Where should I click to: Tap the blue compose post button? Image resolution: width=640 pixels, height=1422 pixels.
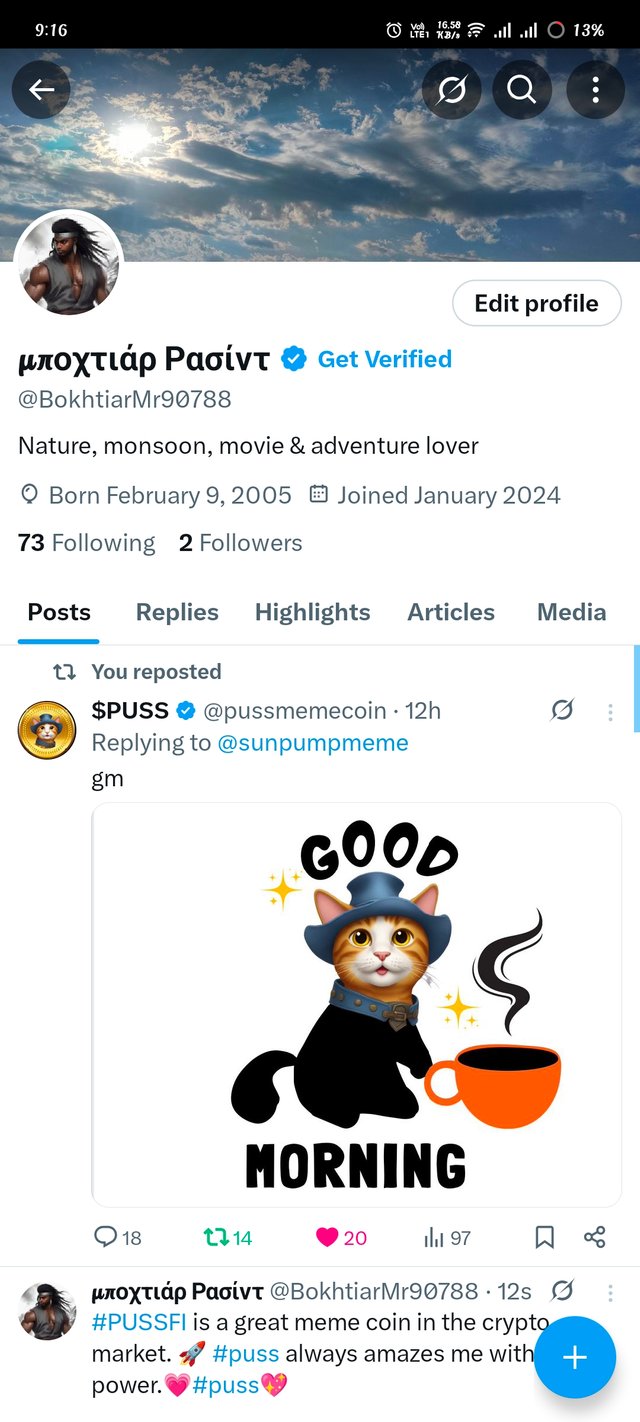click(x=574, y=1357)
